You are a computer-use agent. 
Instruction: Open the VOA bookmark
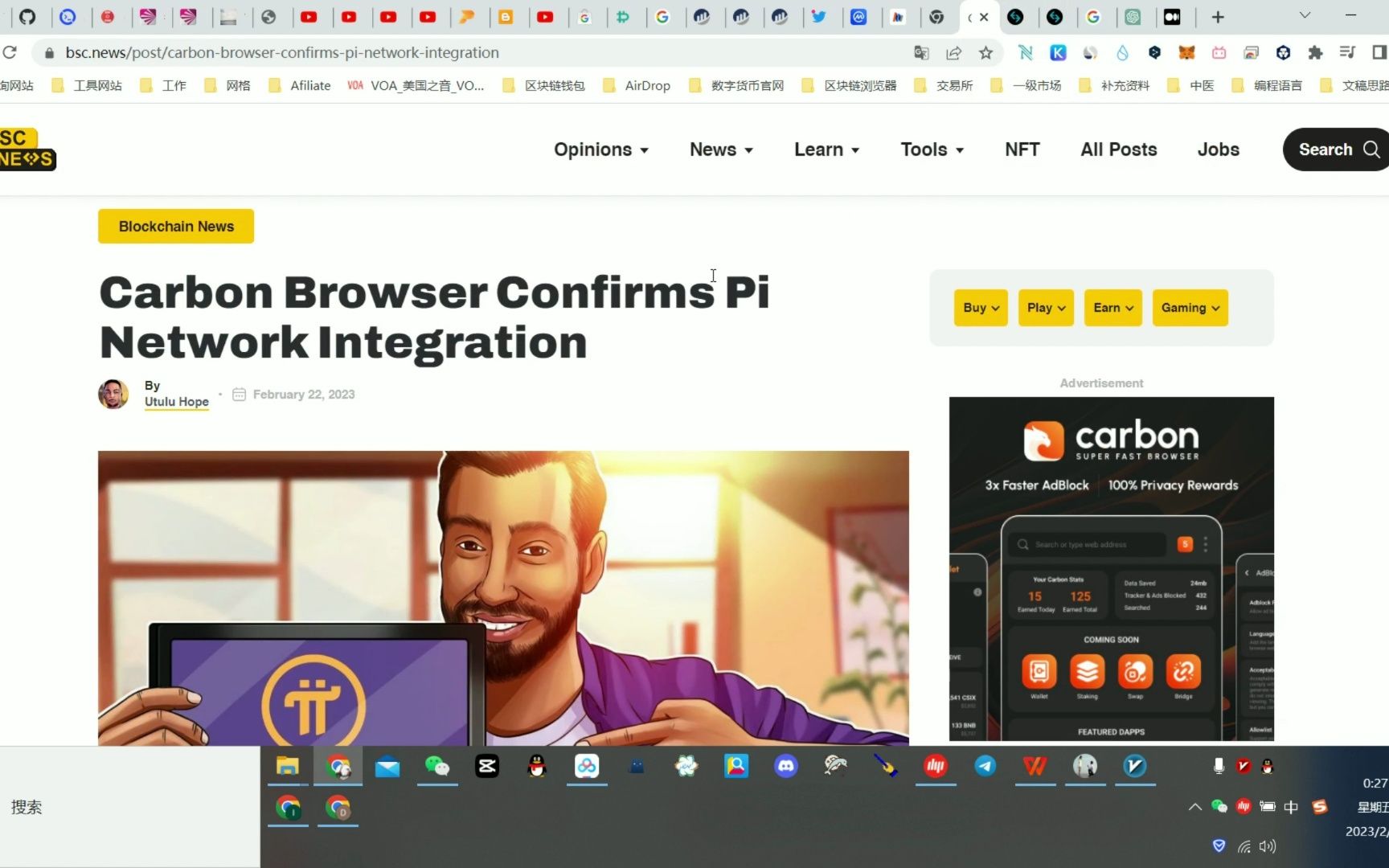416,86
